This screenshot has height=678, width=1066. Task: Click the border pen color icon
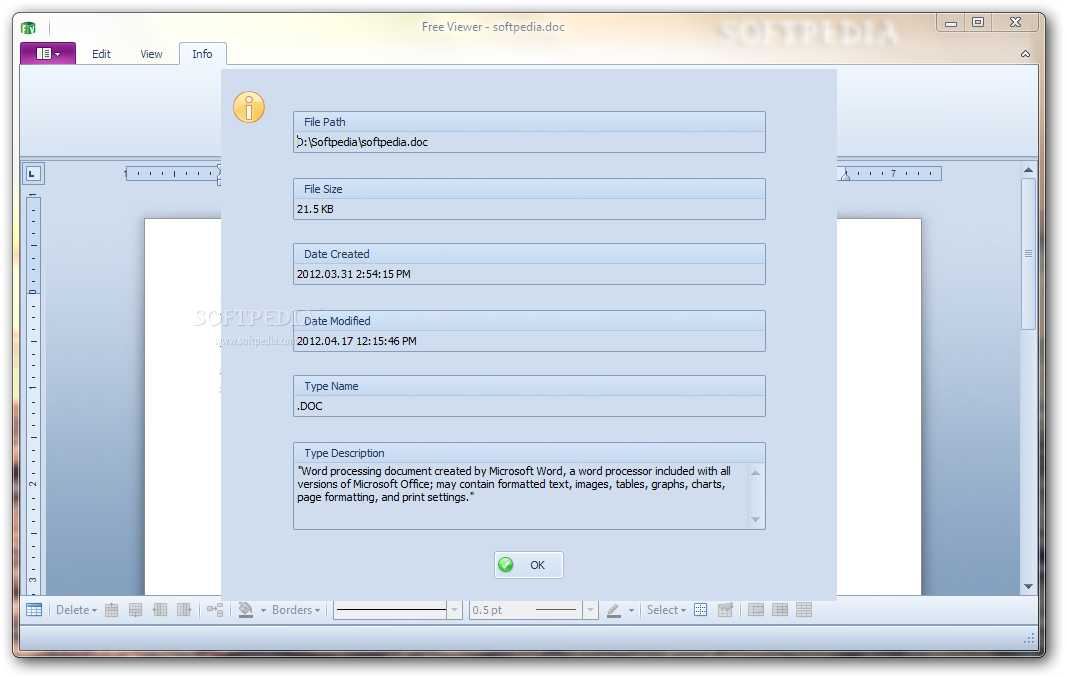coord(614,610)
